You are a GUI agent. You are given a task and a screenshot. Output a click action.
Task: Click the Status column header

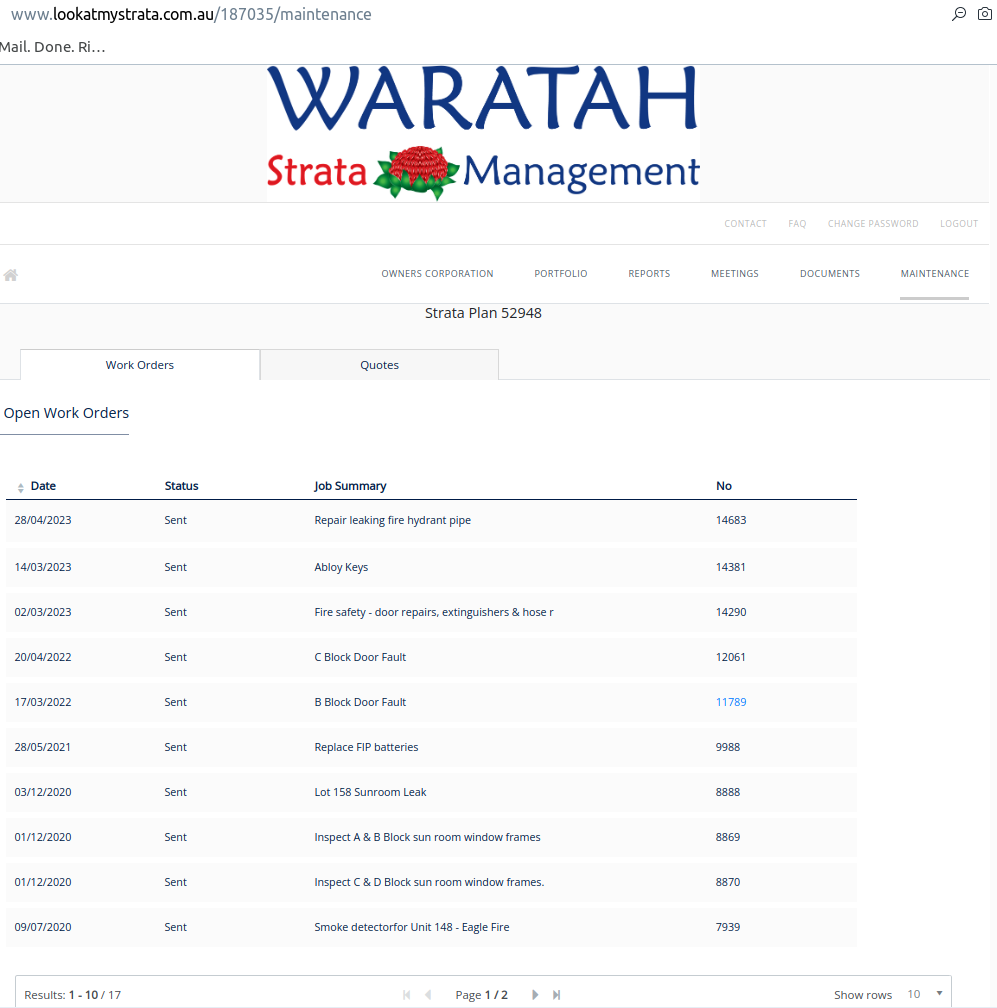point(181,486)
